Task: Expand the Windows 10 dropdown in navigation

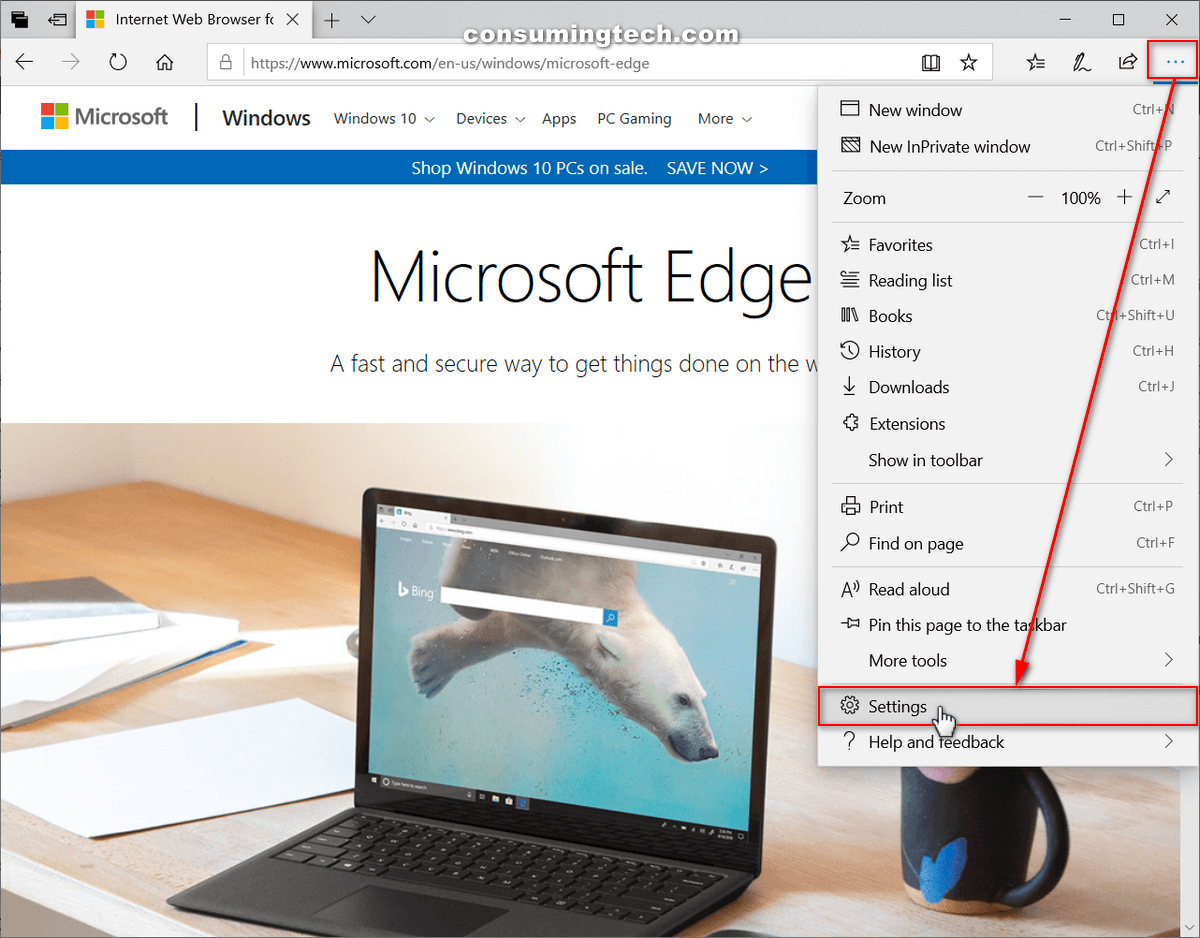Action: click(384, 118)
